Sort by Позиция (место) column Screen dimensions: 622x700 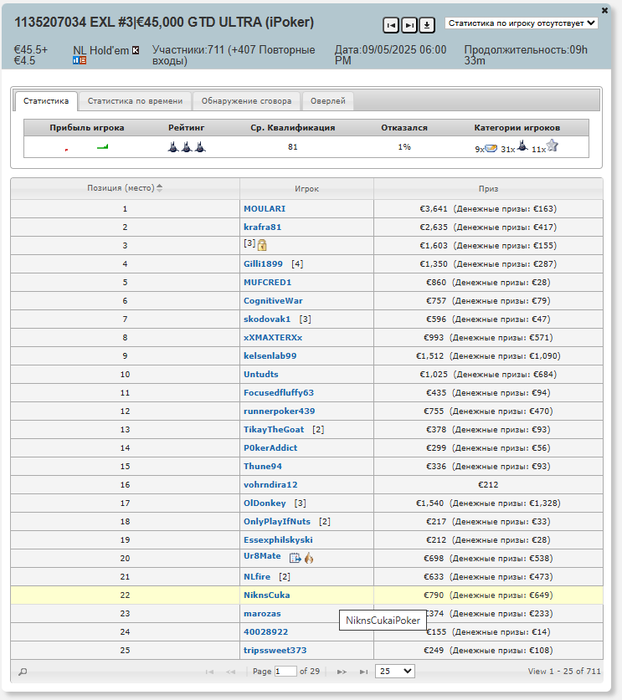[125, 187]
